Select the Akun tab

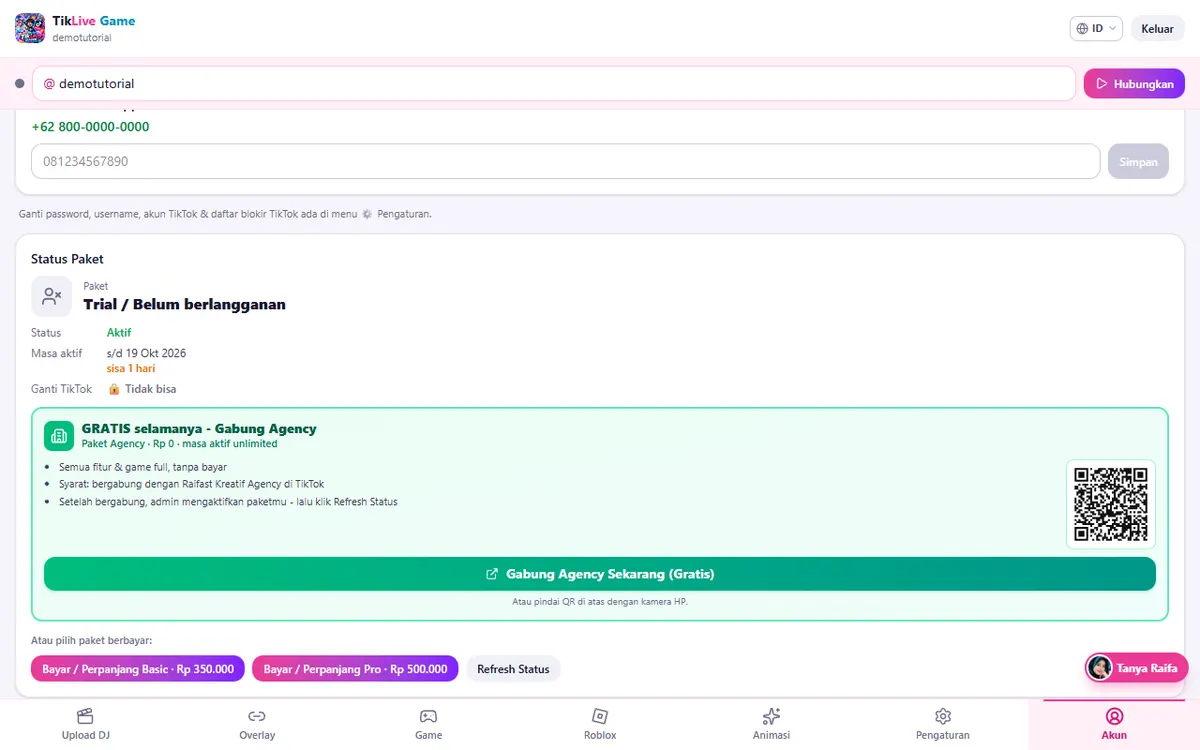coord(1114,724)
